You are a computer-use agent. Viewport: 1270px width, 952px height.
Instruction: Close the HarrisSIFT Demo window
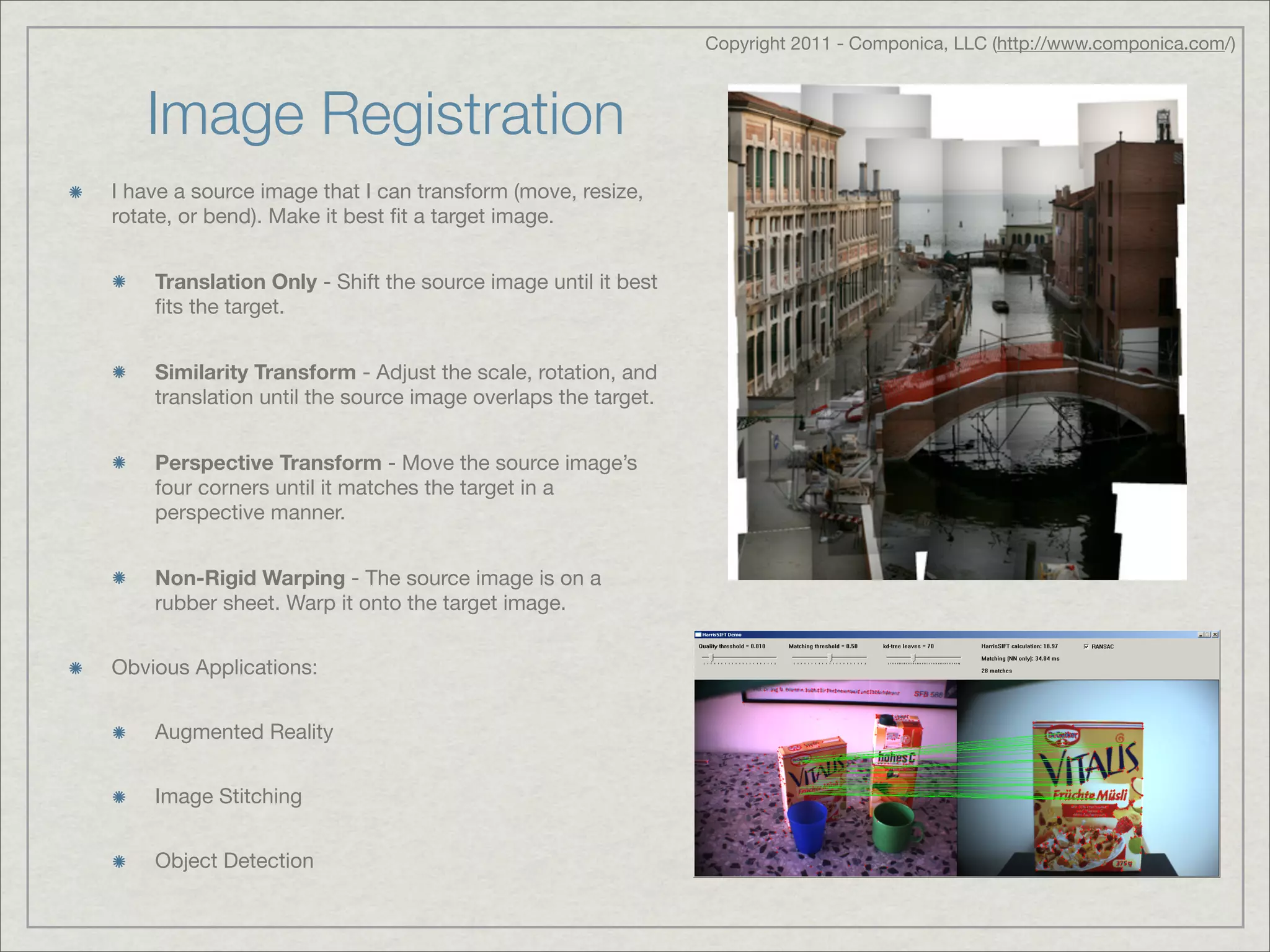click(1215, 635)
